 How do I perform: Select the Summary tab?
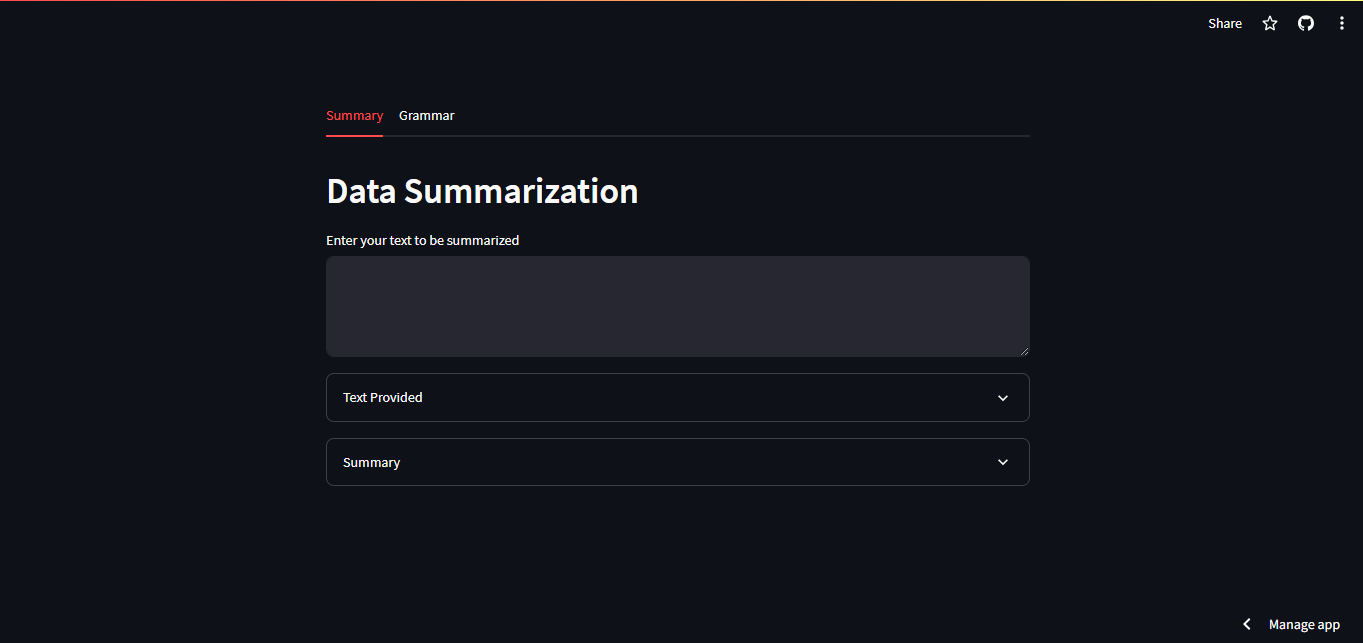[354, 116]
